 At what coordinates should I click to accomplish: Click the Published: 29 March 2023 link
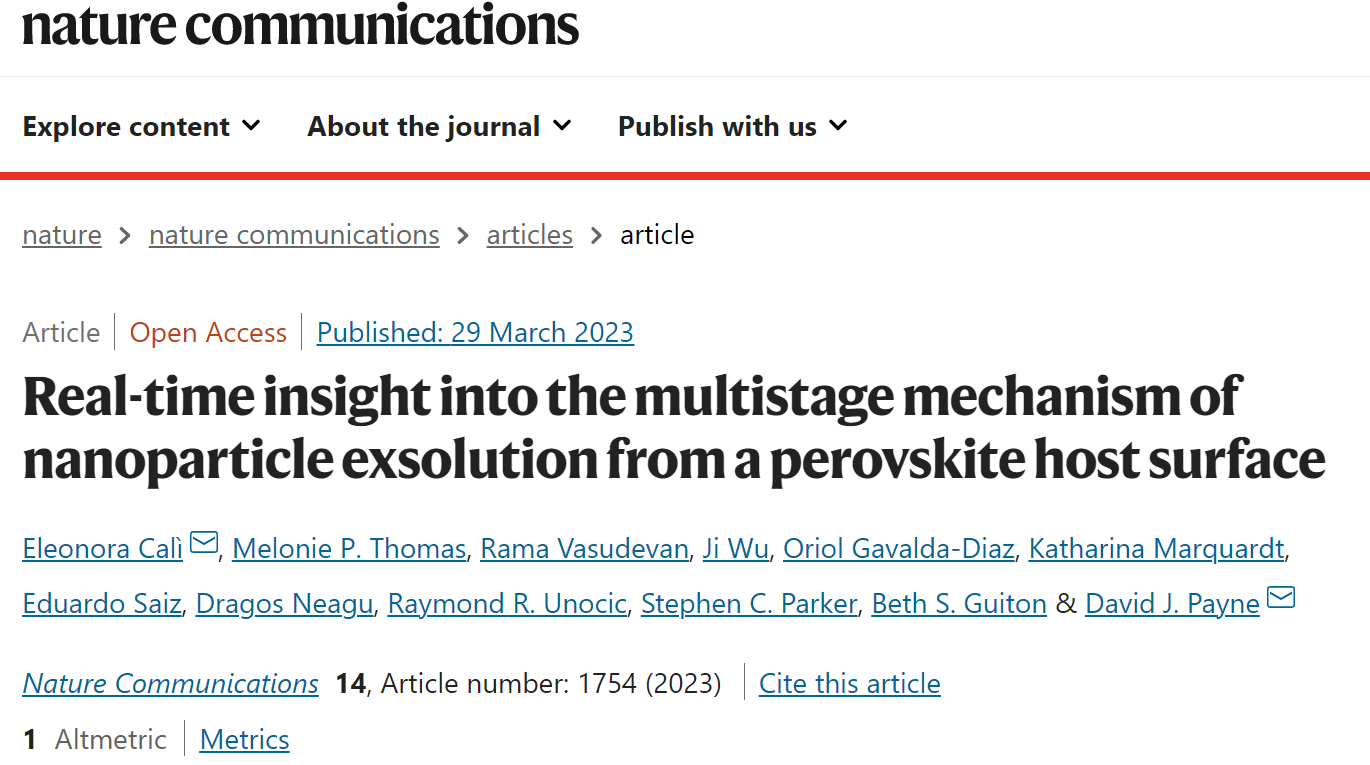(x=475, y=332)
